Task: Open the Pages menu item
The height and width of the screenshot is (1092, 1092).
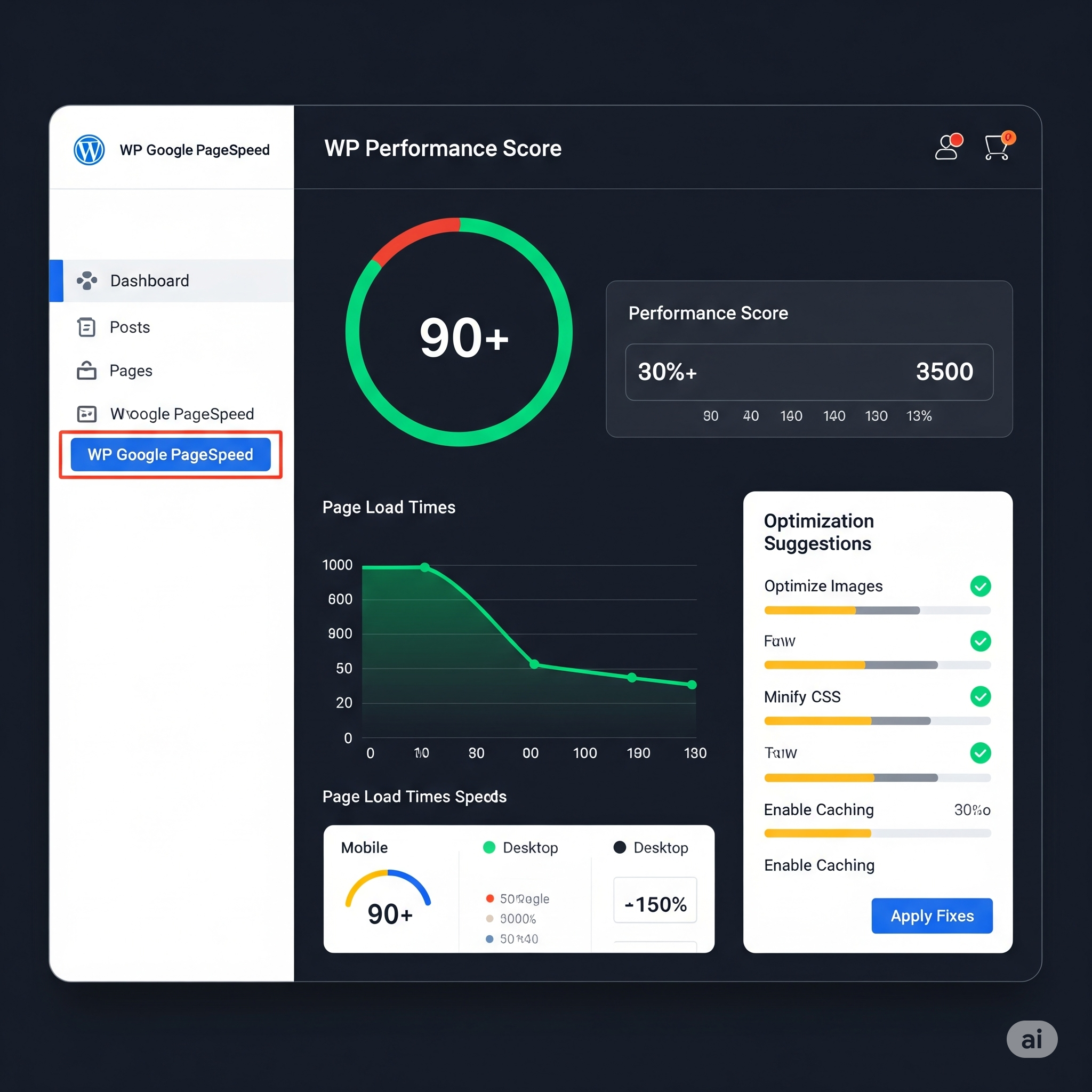Action: pos(131,370)
